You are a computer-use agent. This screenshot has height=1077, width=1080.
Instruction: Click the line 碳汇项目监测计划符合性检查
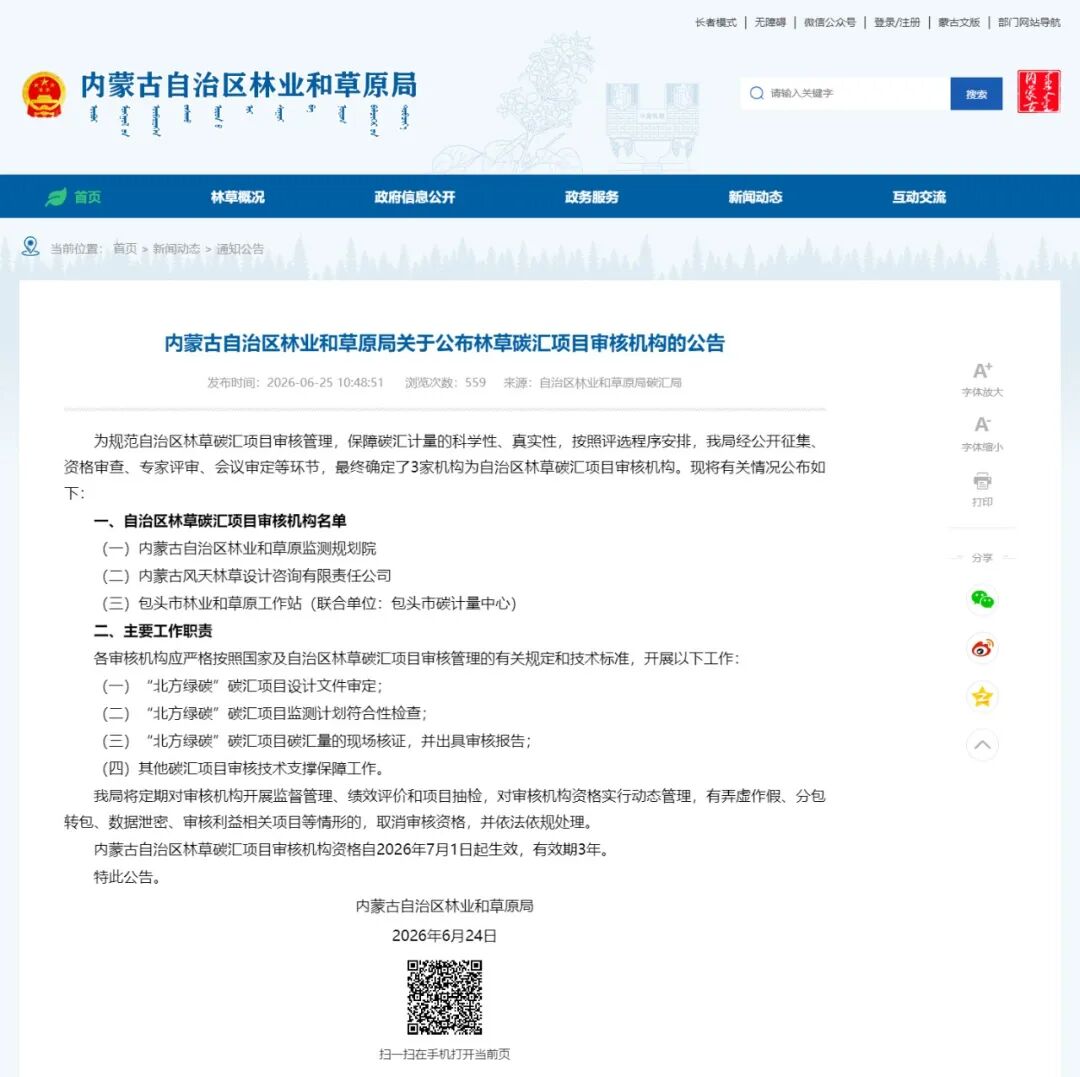click(326, 713)
